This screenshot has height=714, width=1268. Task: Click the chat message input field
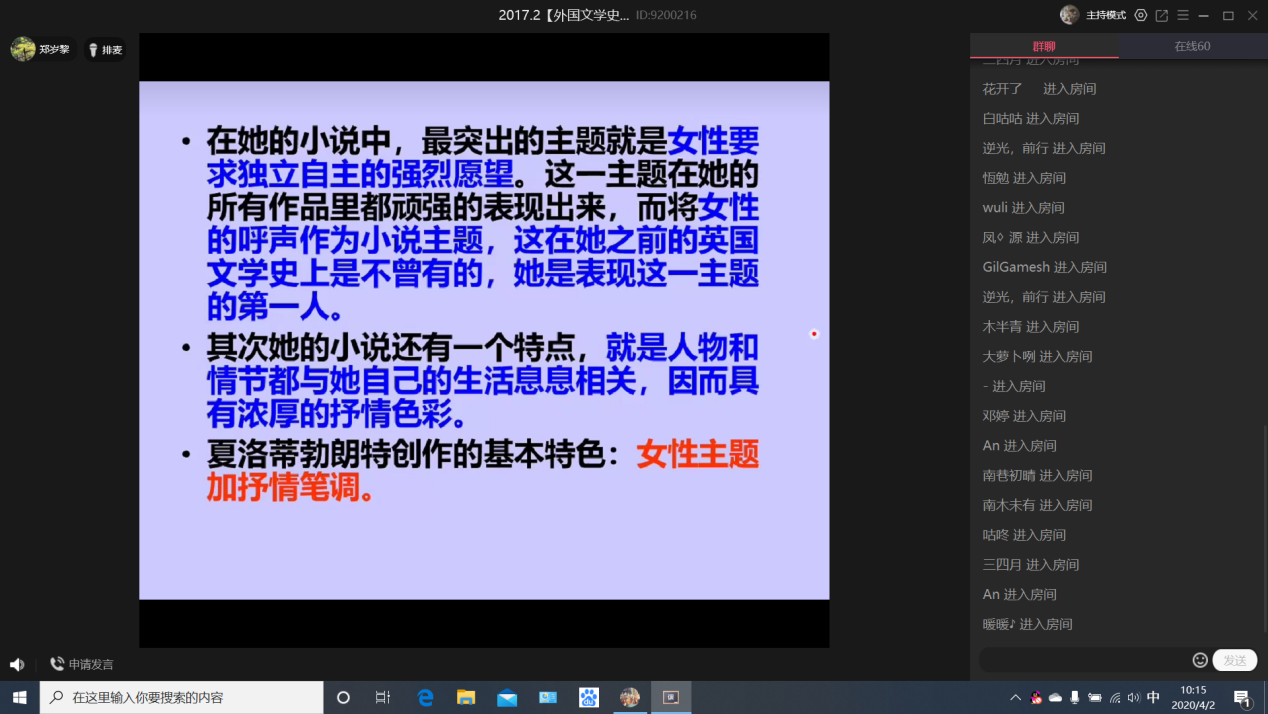tap(1083, 660)
